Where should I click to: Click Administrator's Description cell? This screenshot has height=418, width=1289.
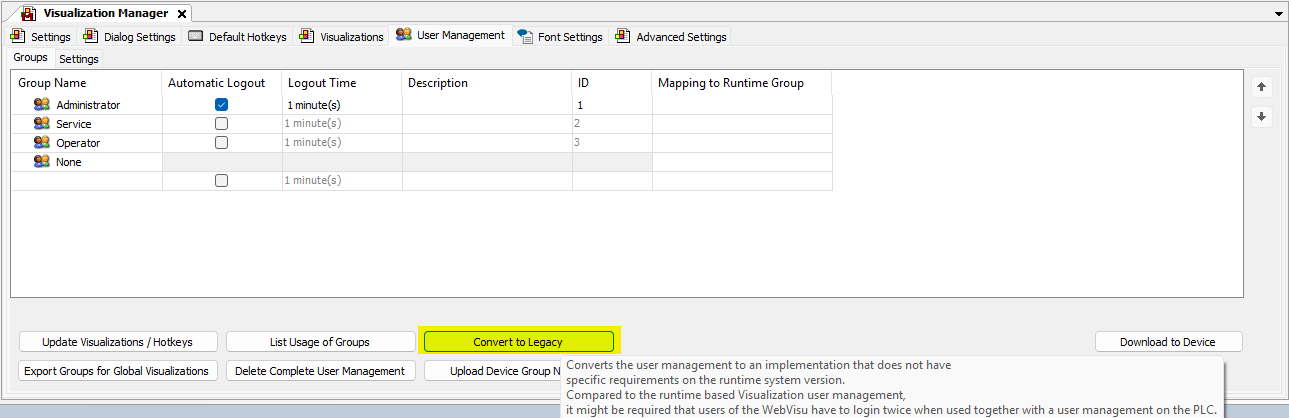tap(487, 105)
